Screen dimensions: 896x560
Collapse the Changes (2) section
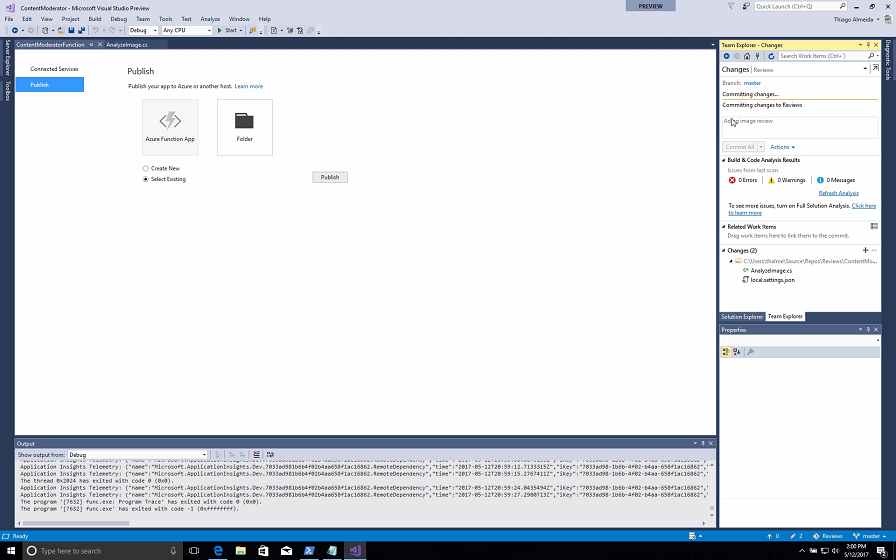tap(724, 251)
